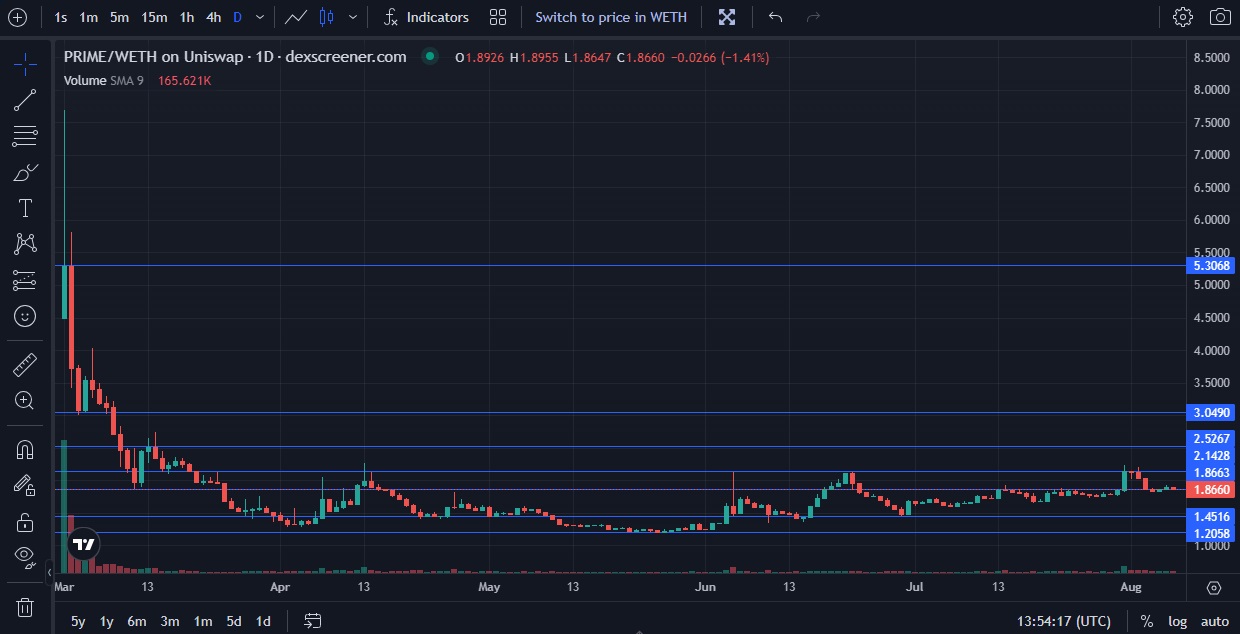
Task: Click the PRIME/WETH symbol title
Action: click(235, 57)
